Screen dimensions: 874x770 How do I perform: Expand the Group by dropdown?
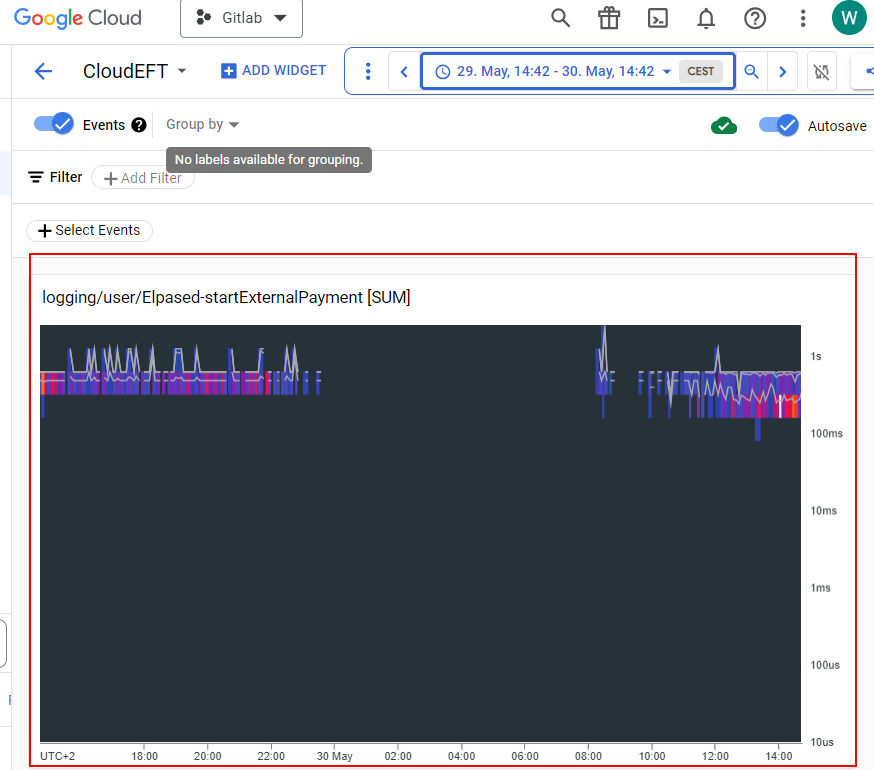click(203, 125)
